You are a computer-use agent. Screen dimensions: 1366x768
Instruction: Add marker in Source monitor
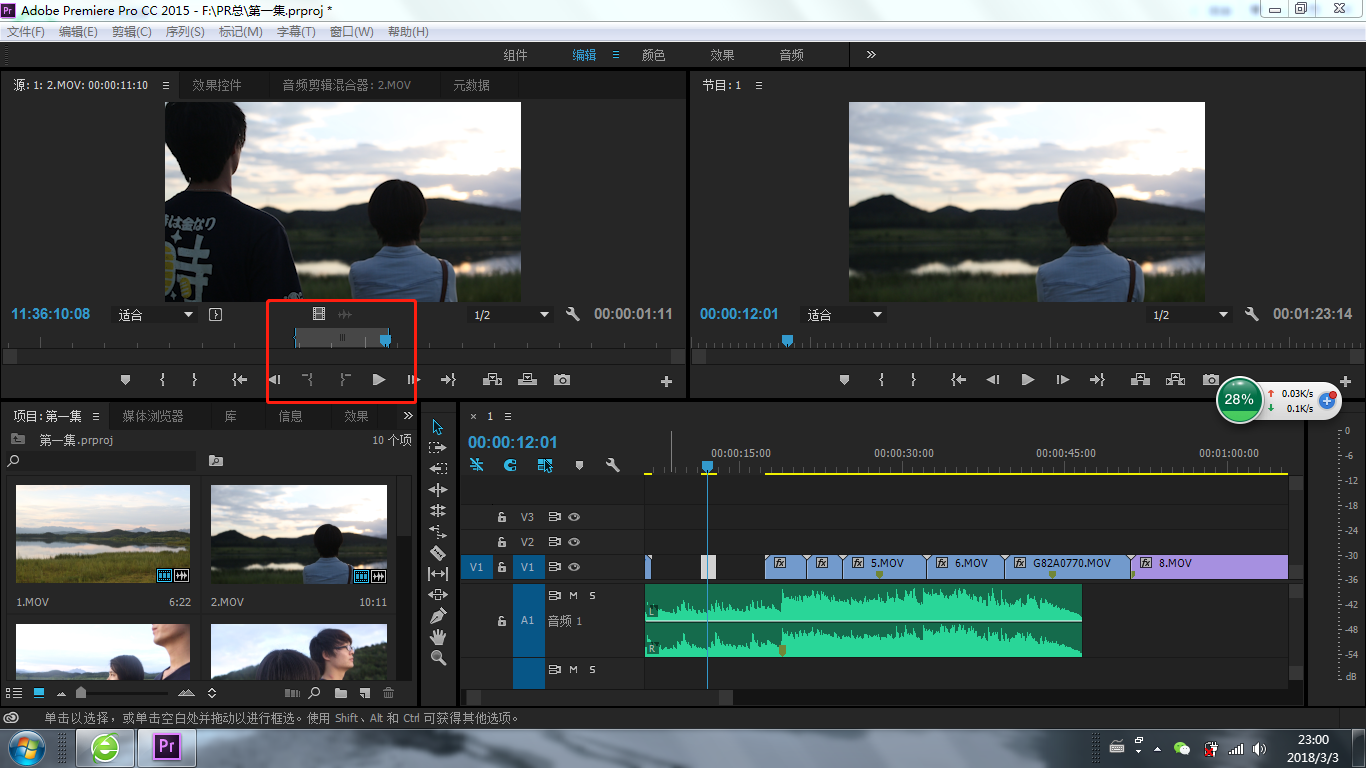click(x=125, y=380)
